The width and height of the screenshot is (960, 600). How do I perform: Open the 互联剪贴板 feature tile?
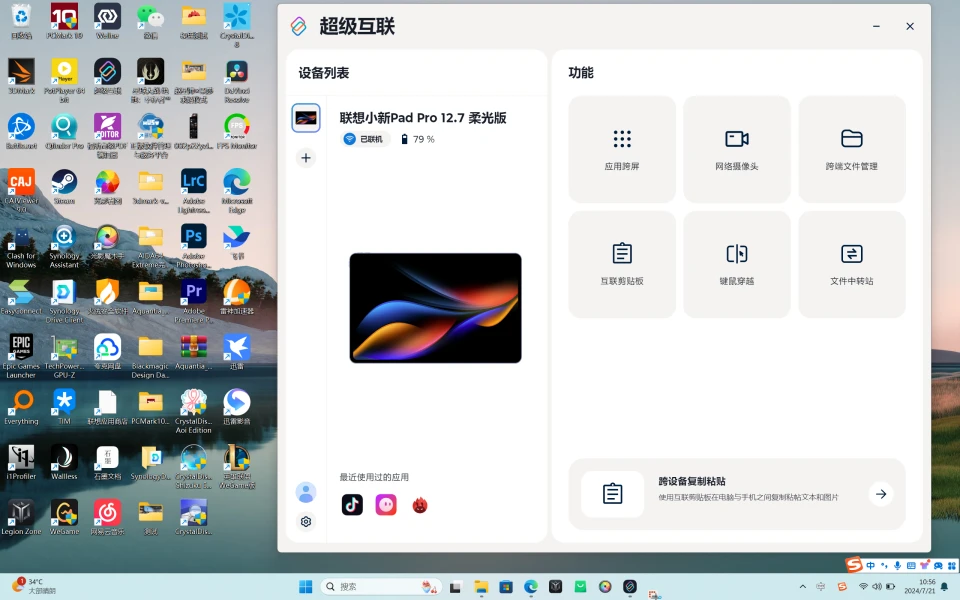click(x=622, y=264)
